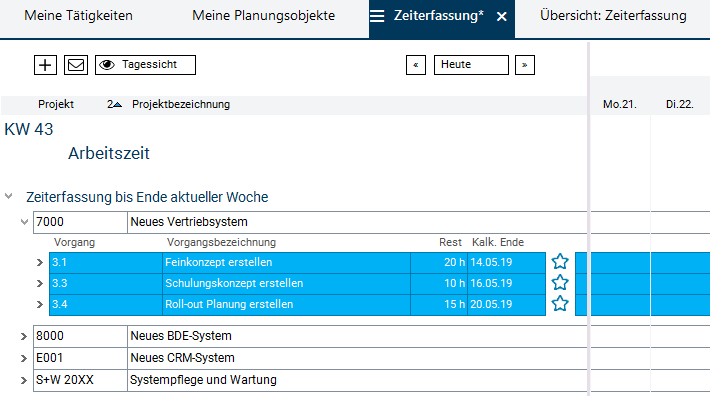Click Systempflege und Wartung name cell
710x396 pixels.
pos(357,380)
